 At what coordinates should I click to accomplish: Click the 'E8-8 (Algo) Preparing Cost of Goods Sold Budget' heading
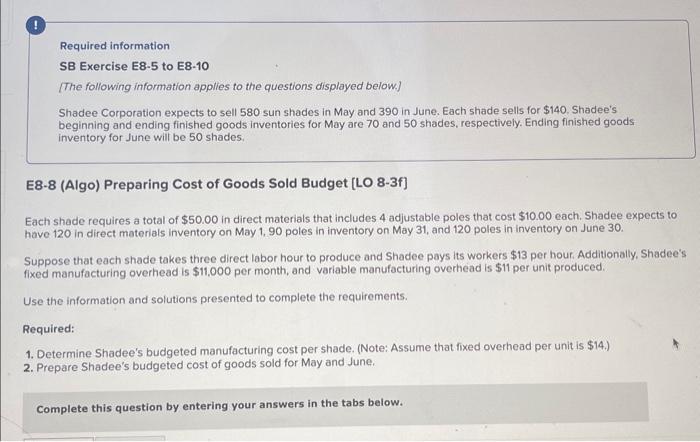(217, 183)
